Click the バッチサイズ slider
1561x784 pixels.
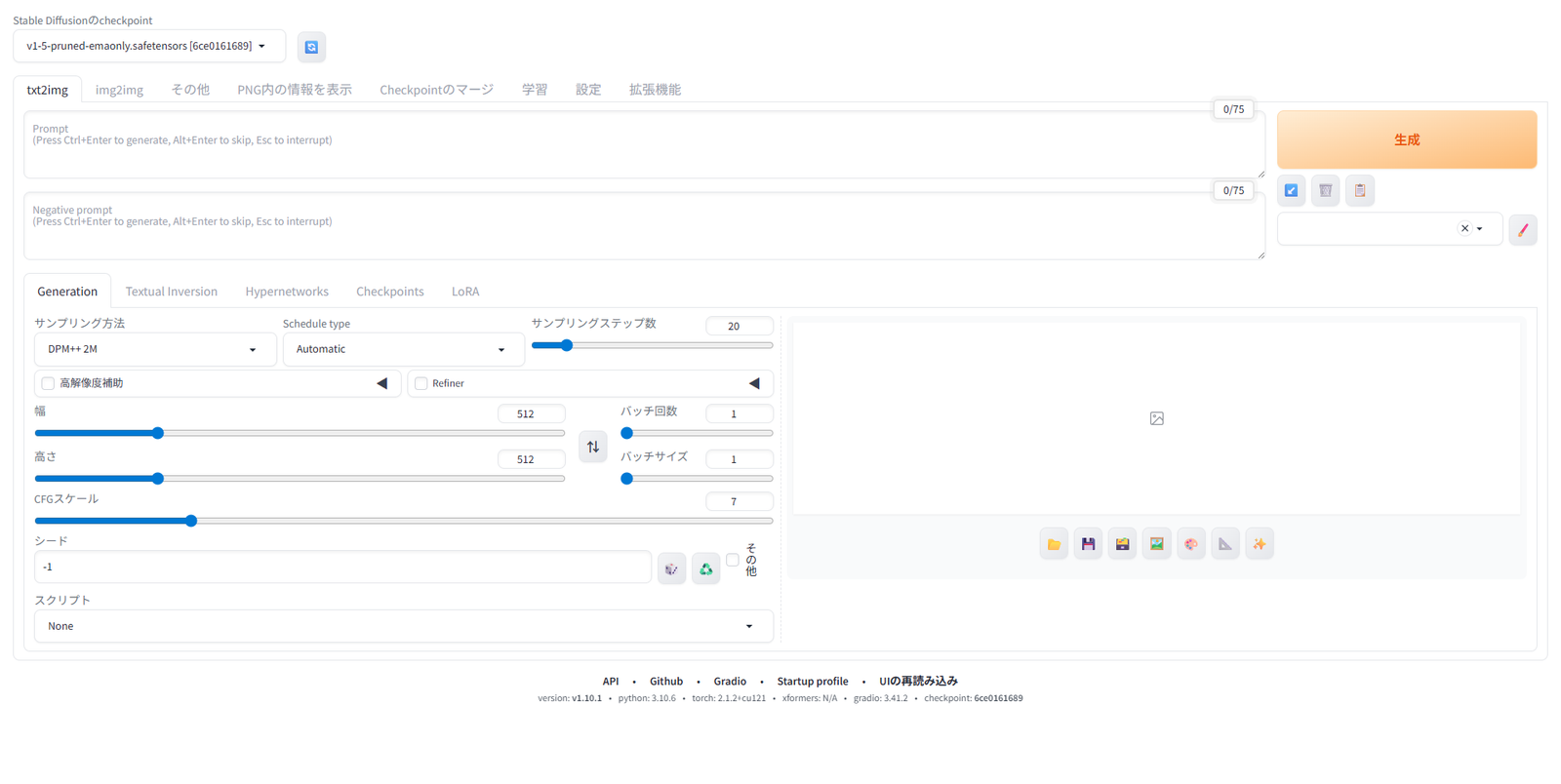(x=697, y=479)
